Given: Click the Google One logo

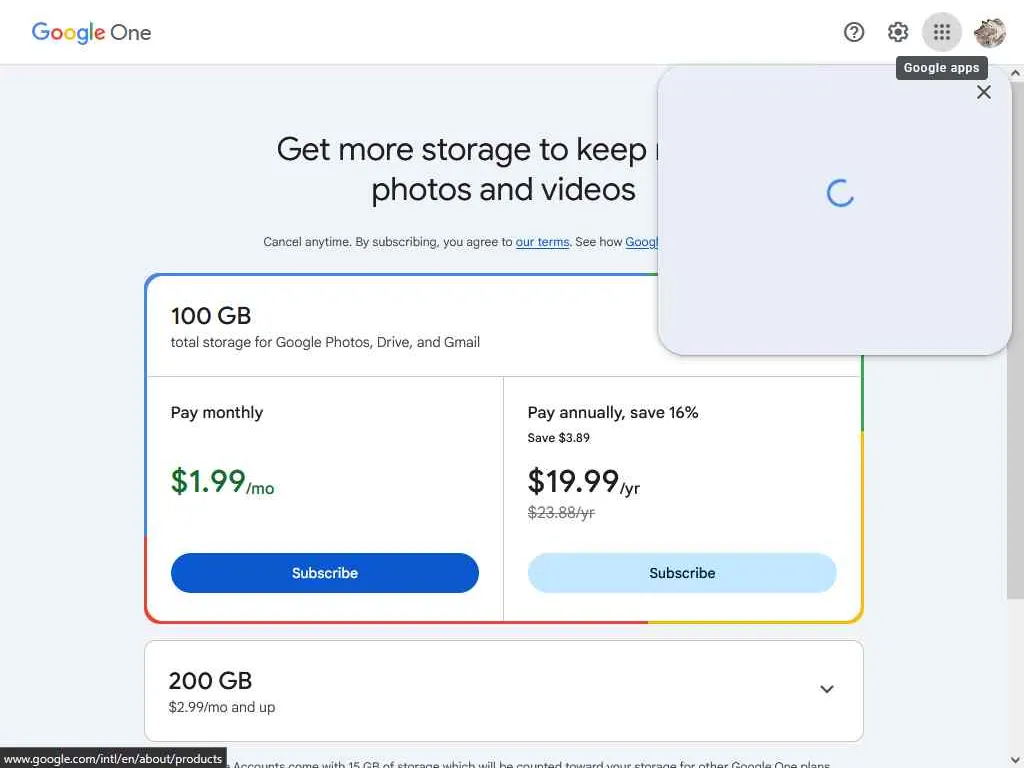Looking at the screenshot, I should [x=91, y=32].
